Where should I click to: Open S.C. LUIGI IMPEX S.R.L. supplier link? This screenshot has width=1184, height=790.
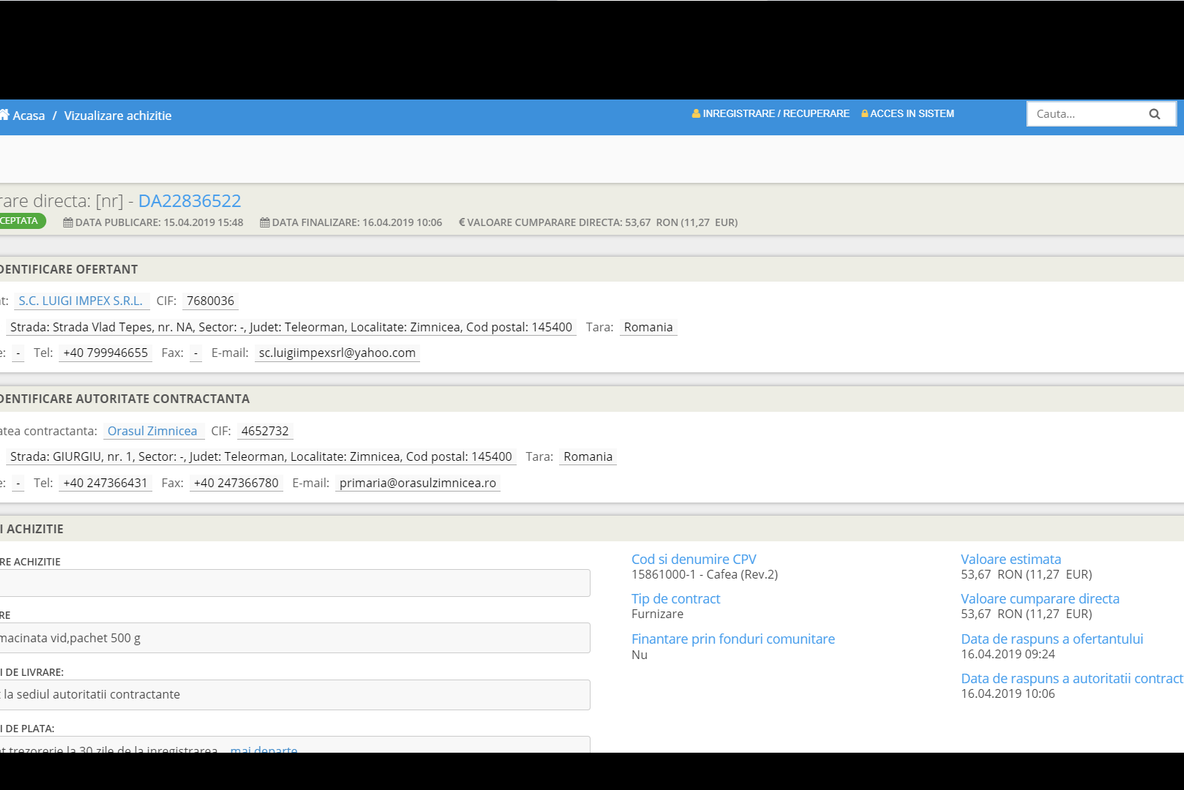(x=81, y=301)
